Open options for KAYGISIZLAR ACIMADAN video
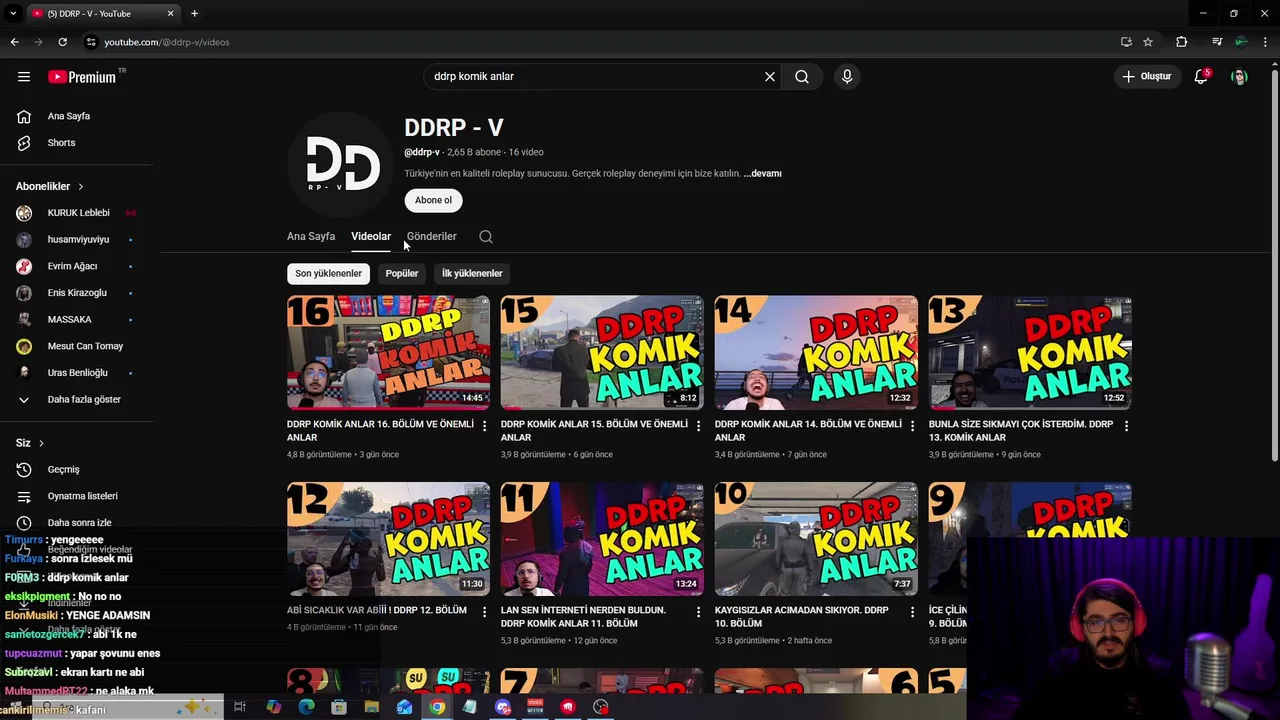Viewport: 1280px width, 720px height. [913, 611]
